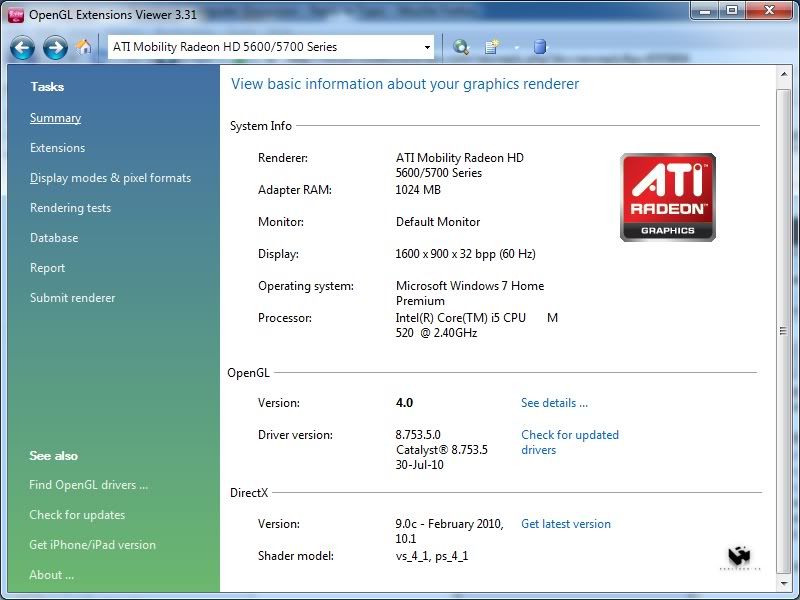
Task: Click Check for updates link
Action: point(77,515)
